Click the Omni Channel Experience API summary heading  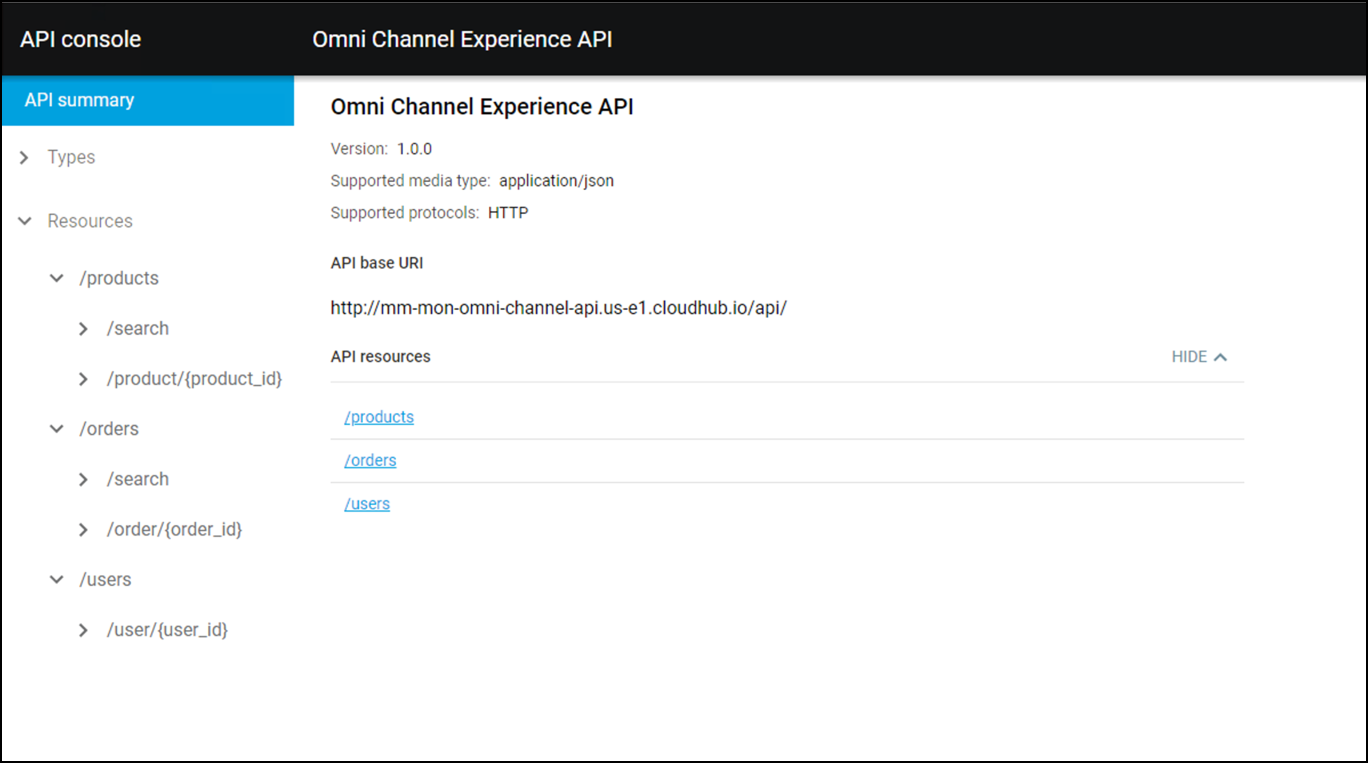pyautogui.click(x=482, y=107)
